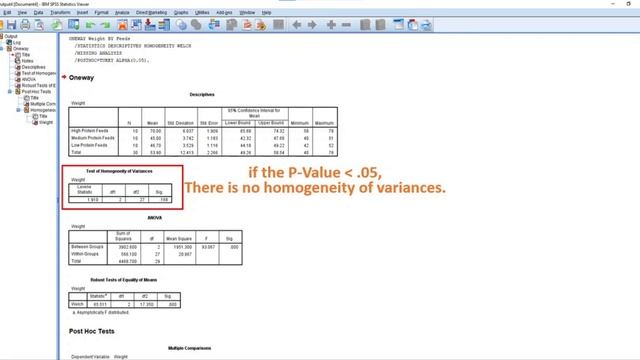
Task: Click the Variables toolbar icon
Action: point(164,25)
